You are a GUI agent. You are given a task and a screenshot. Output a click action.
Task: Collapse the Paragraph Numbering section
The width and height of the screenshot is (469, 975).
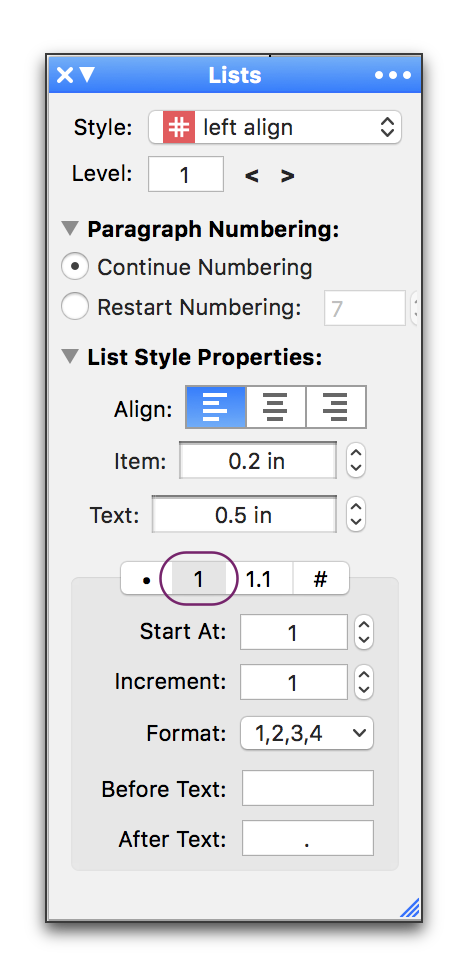tap(72, 229)
